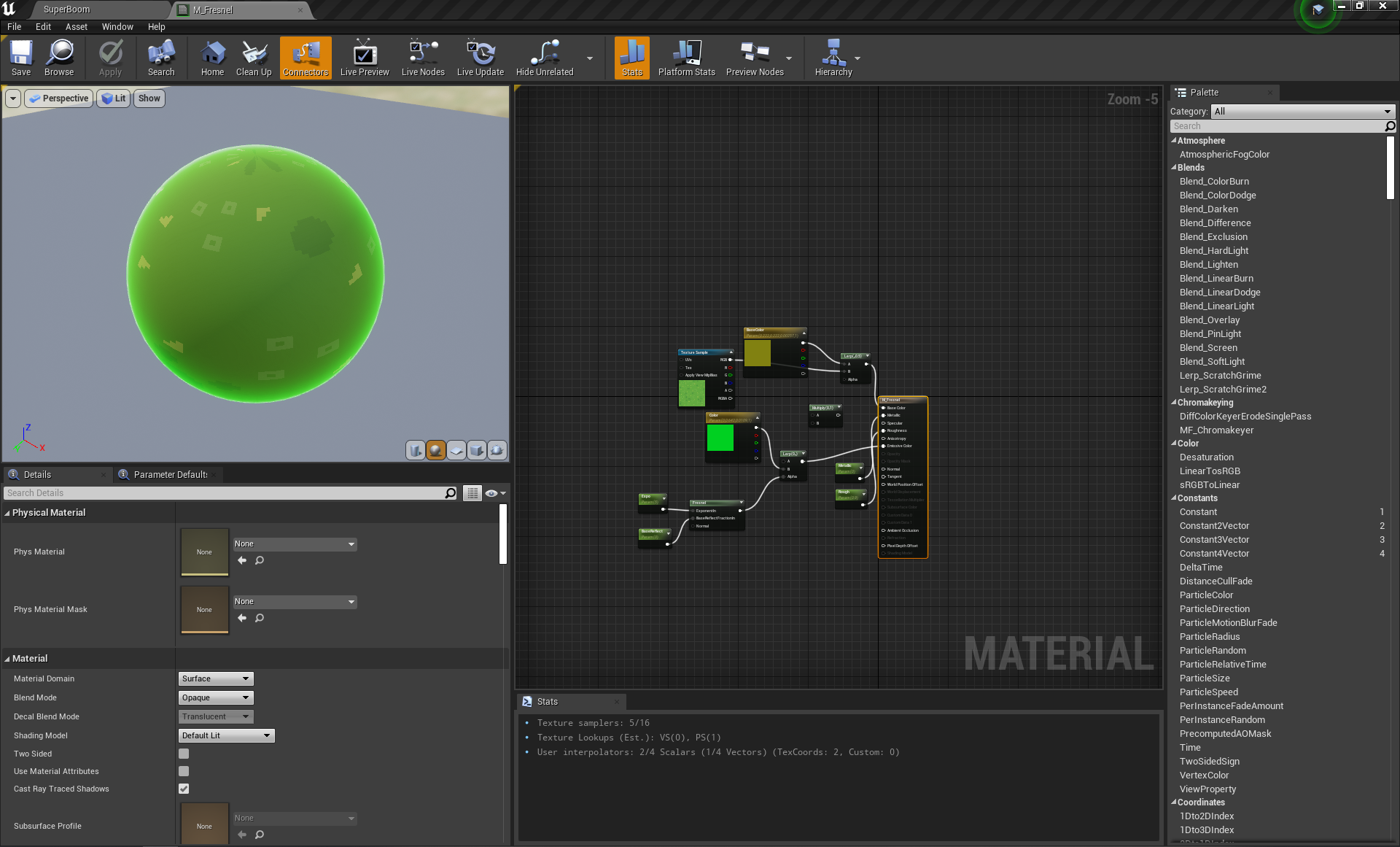
Task: Toggle the Connectors toolbar button
Action: click(306, 58)
